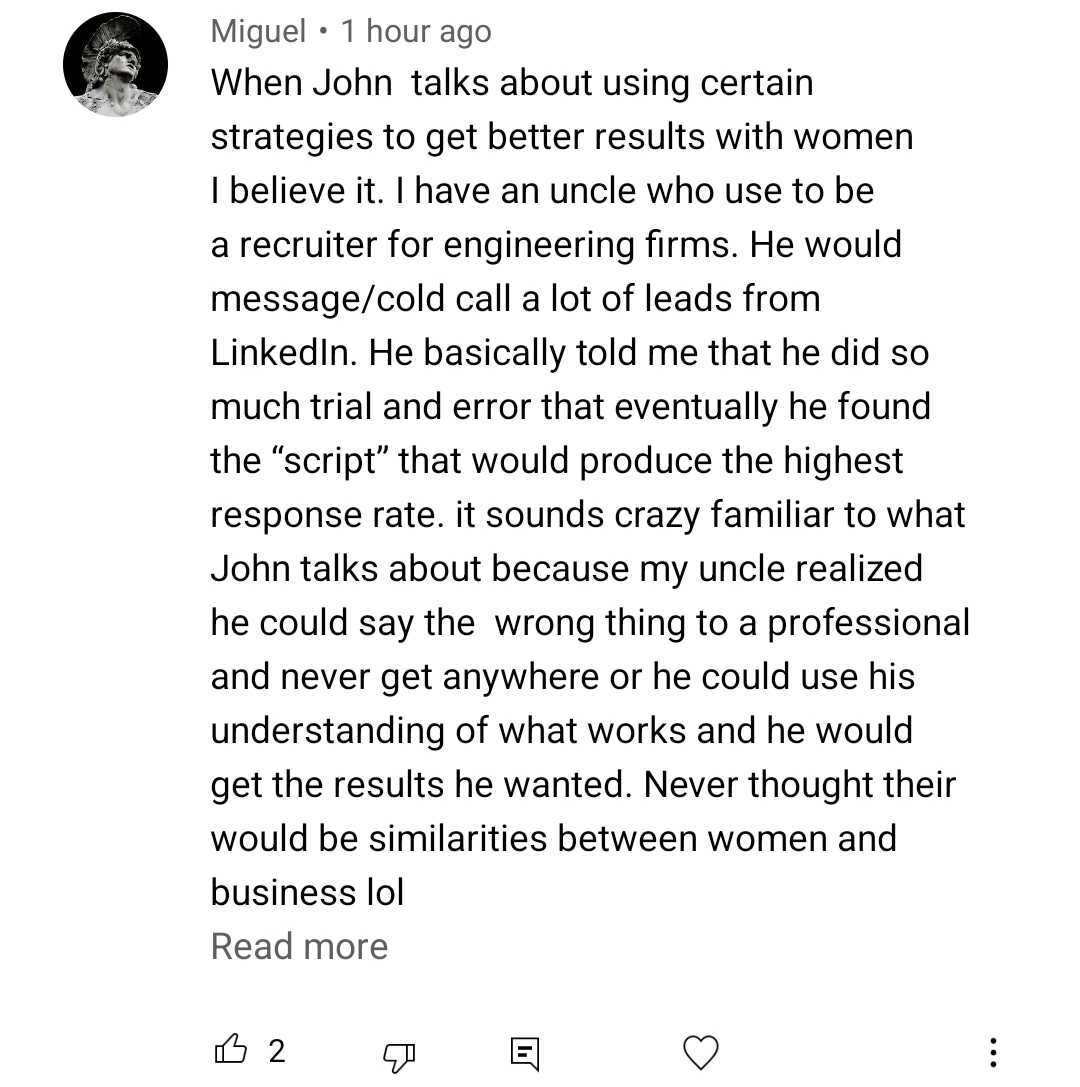
Task: Dislike the comment with thumbs down
Action: (400, 1053)
